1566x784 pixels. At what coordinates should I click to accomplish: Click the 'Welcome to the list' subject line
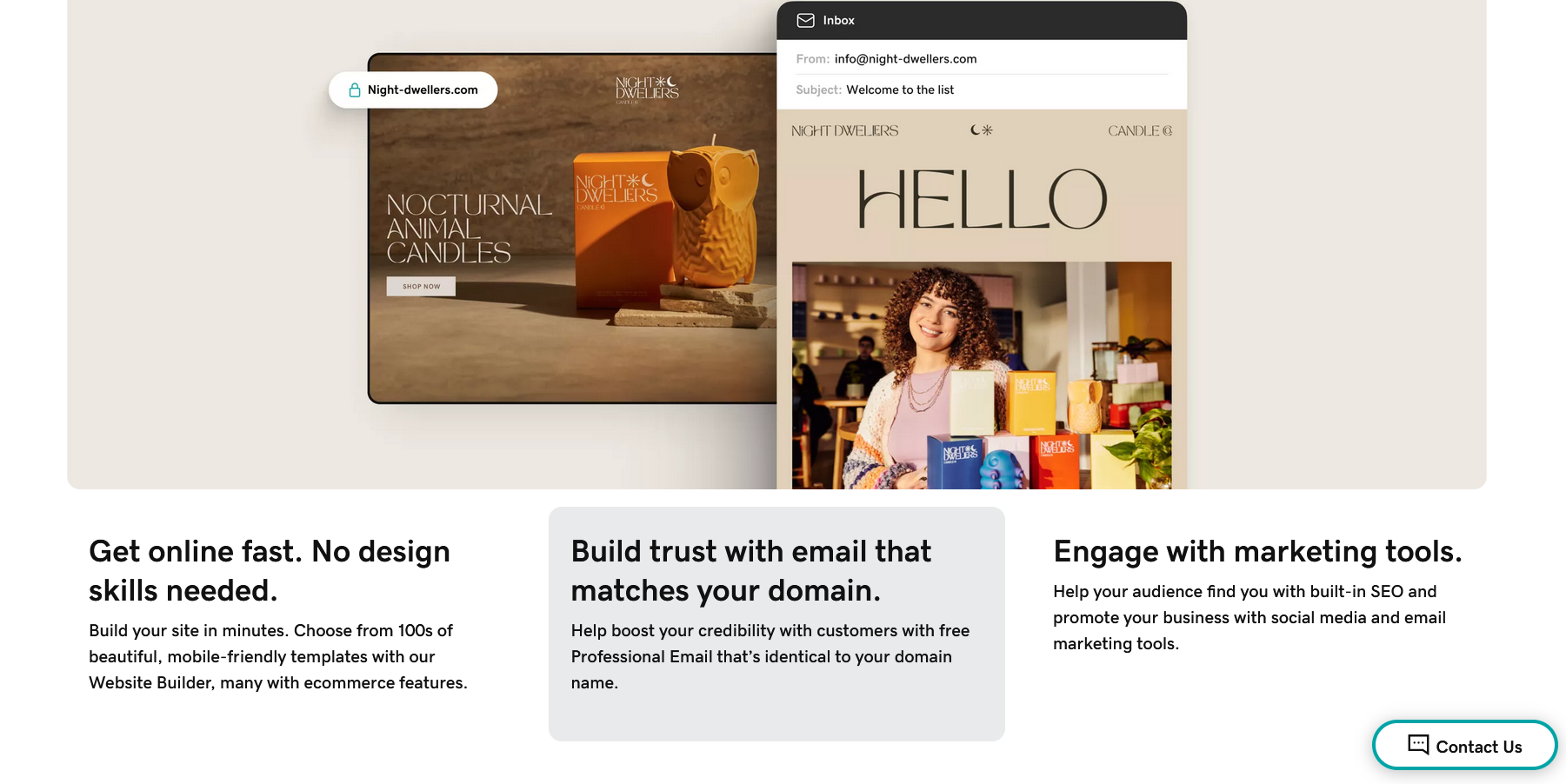click(x=900, y=90)
